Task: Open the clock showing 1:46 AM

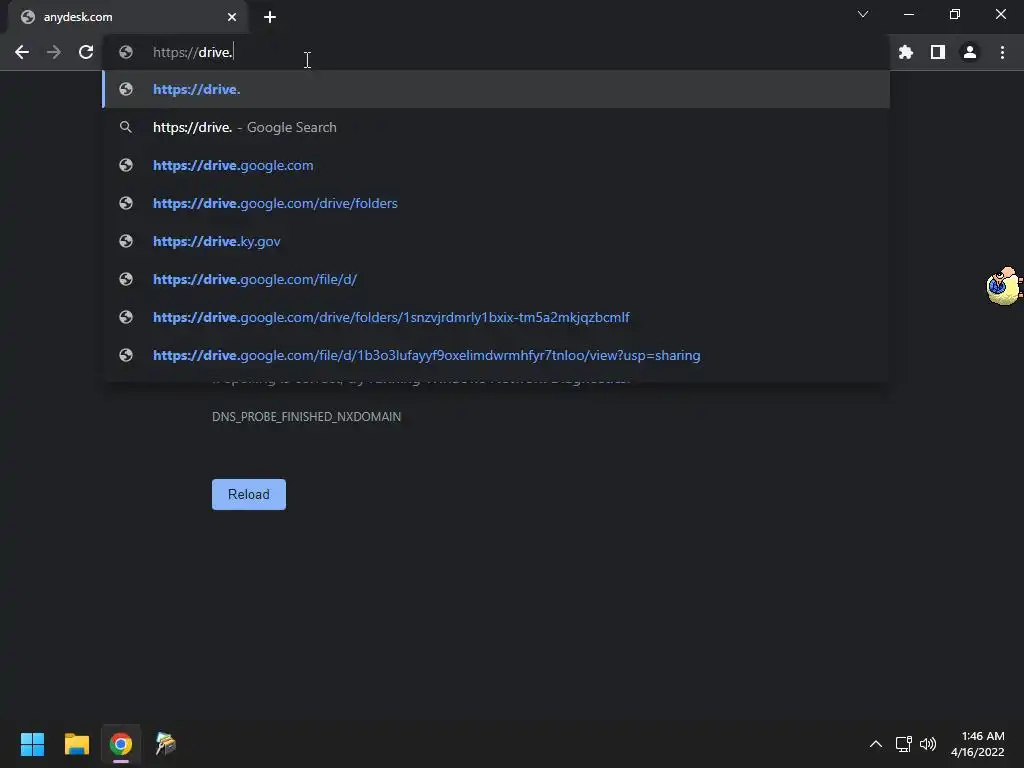Action: pos(978,744)
